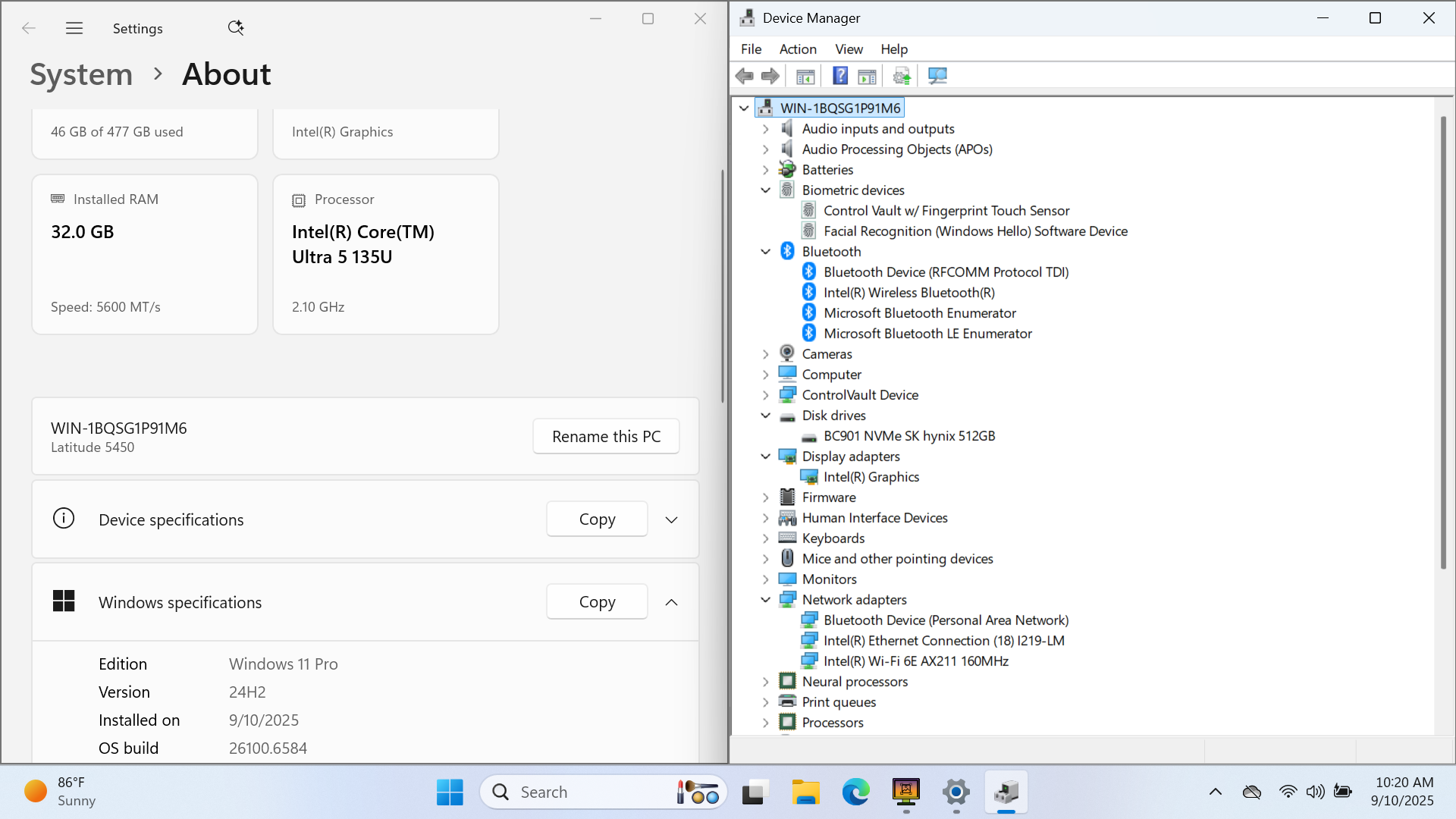This screenshot has width=1456, height=819.
Task: Collapse the WIN-1BQSG1P91M6 root node
Action: [x=744, y=108]
